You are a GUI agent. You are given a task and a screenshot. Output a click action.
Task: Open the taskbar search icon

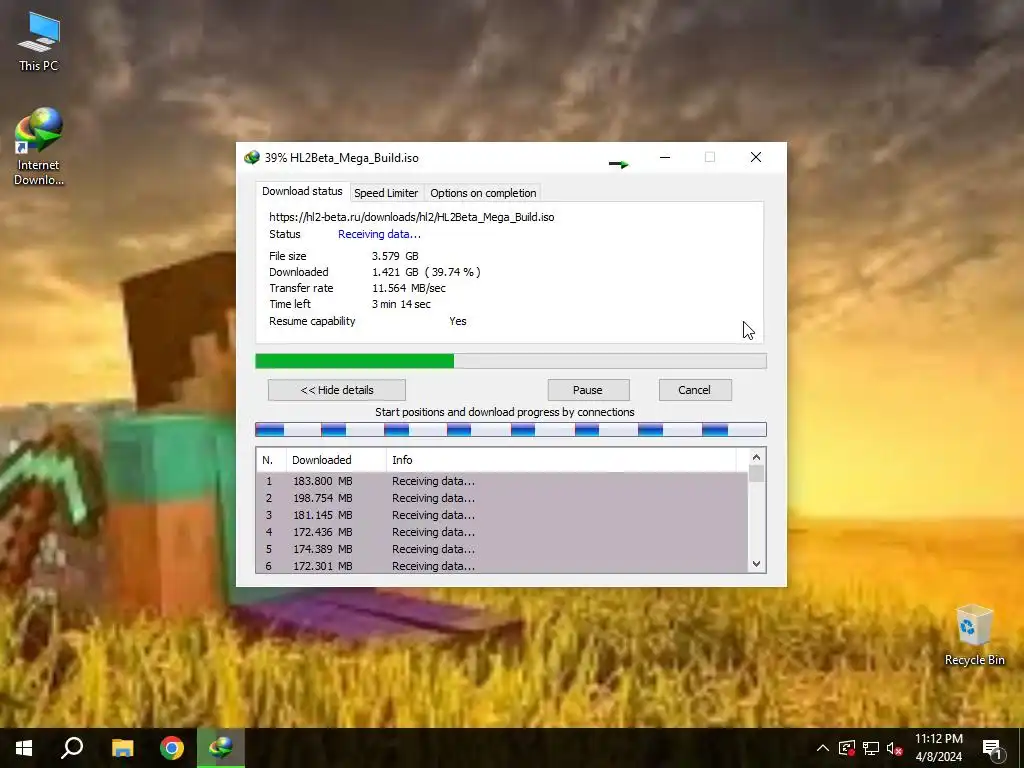pos(72,748)
